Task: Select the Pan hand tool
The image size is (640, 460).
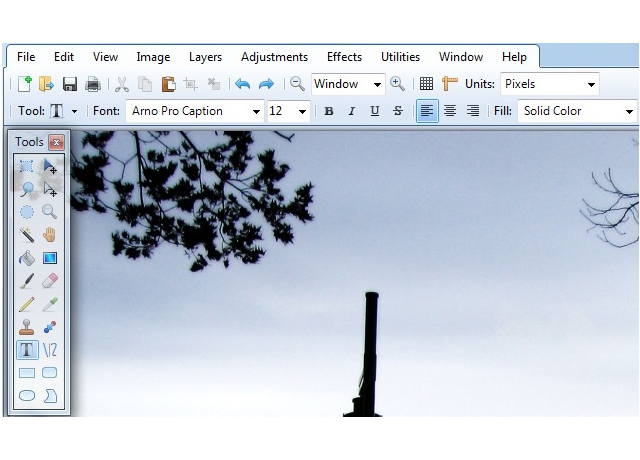Action: click(x=50, y=235)
